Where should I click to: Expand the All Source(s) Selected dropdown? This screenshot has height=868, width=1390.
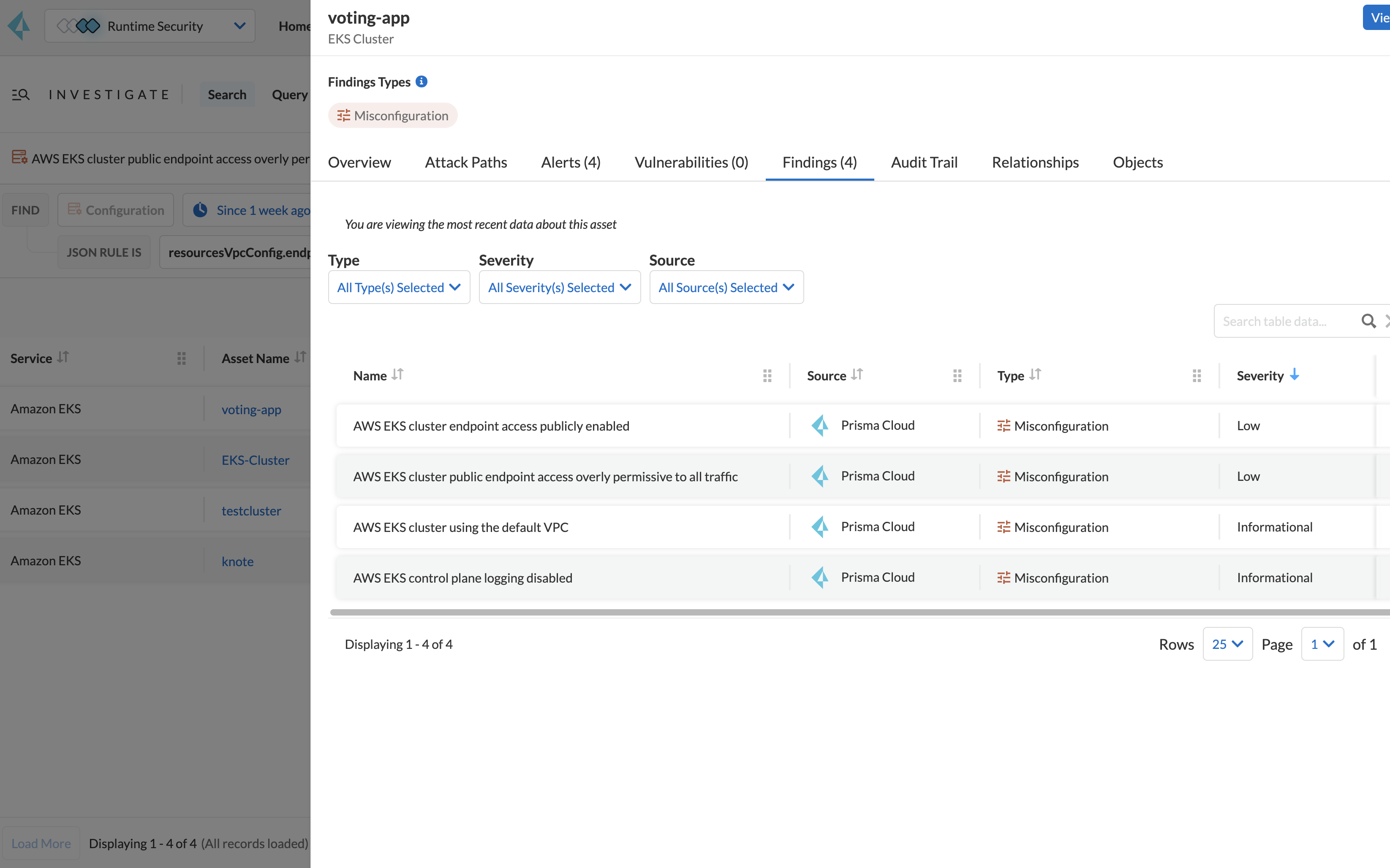click(726, 287)
